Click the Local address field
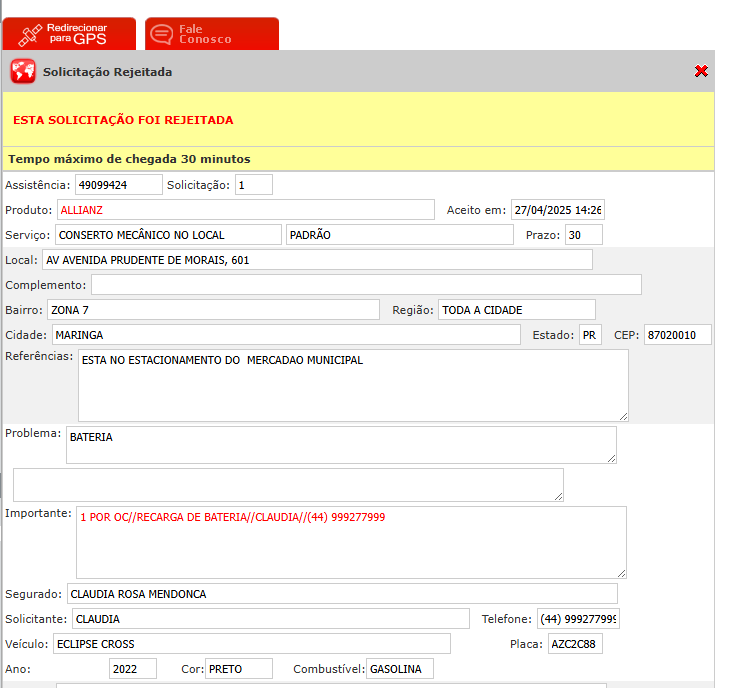737x688 pixels. click(x=317, y=260)
